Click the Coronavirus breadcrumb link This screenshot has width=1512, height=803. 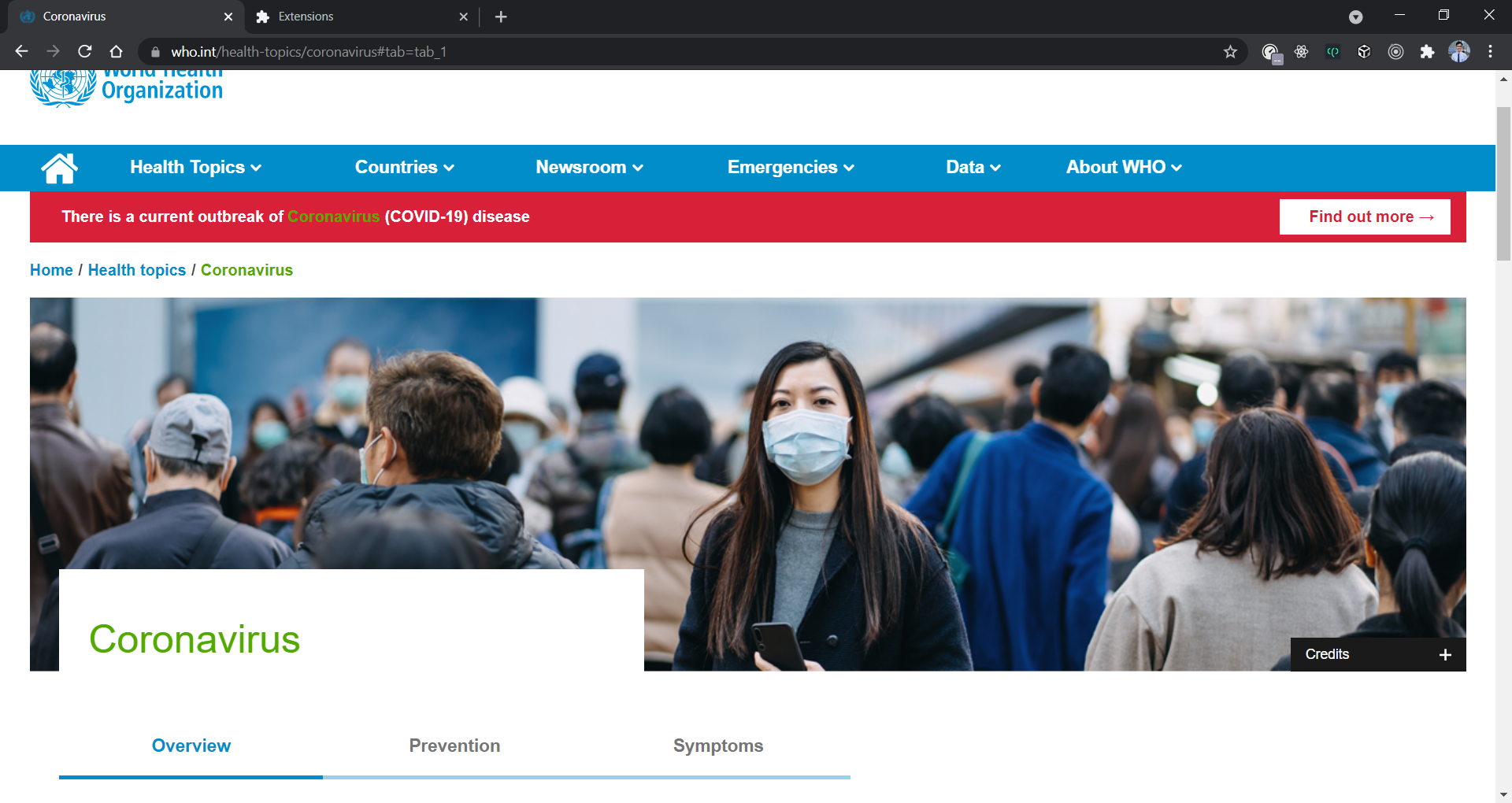coord(246,270)
